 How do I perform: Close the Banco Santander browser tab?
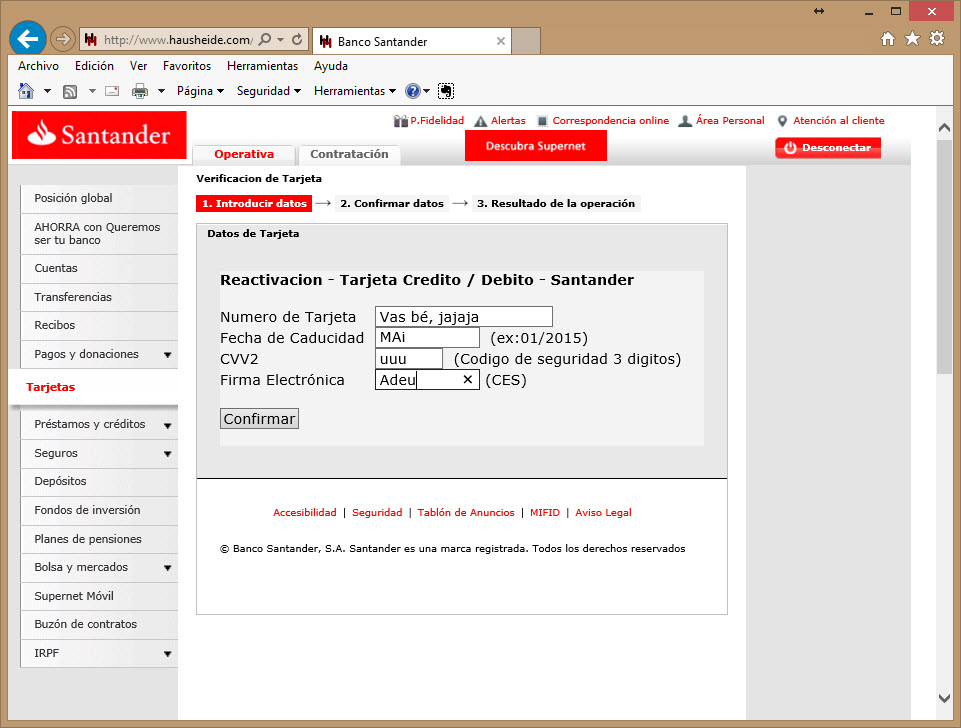coord(501,41)
